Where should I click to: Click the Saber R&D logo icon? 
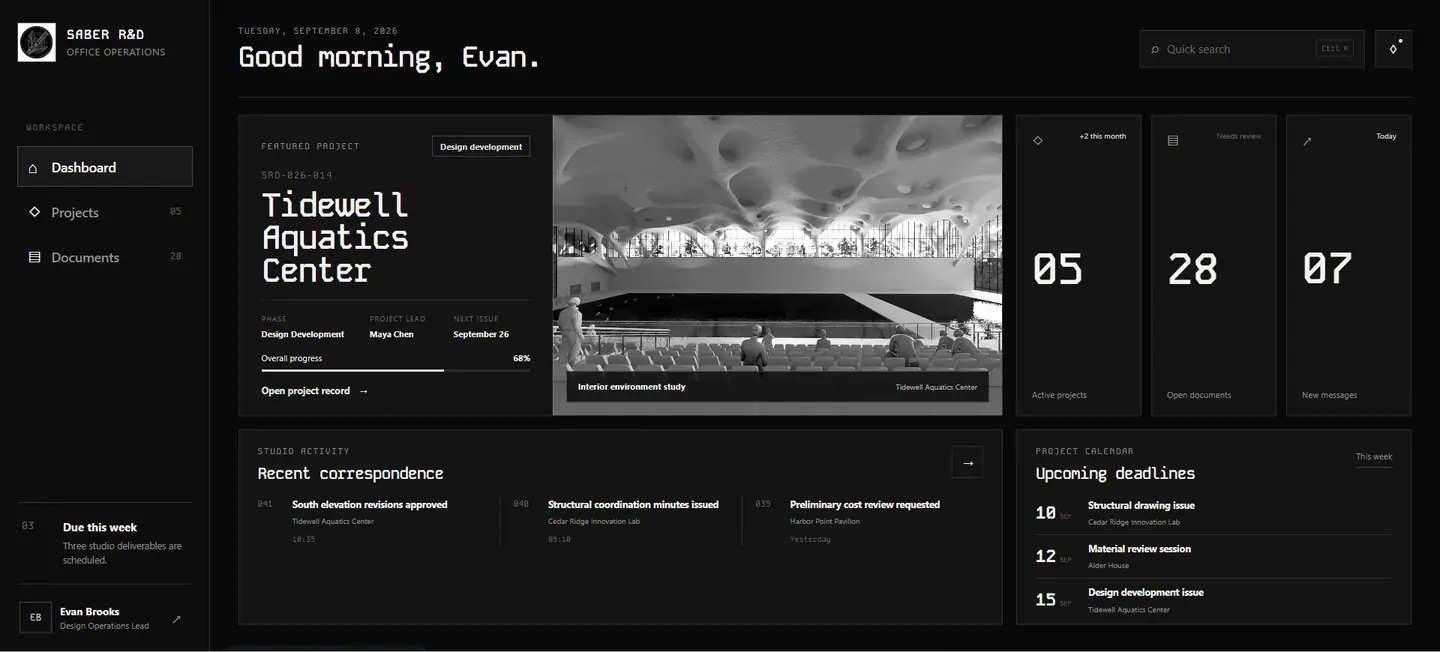click(37, 43)
